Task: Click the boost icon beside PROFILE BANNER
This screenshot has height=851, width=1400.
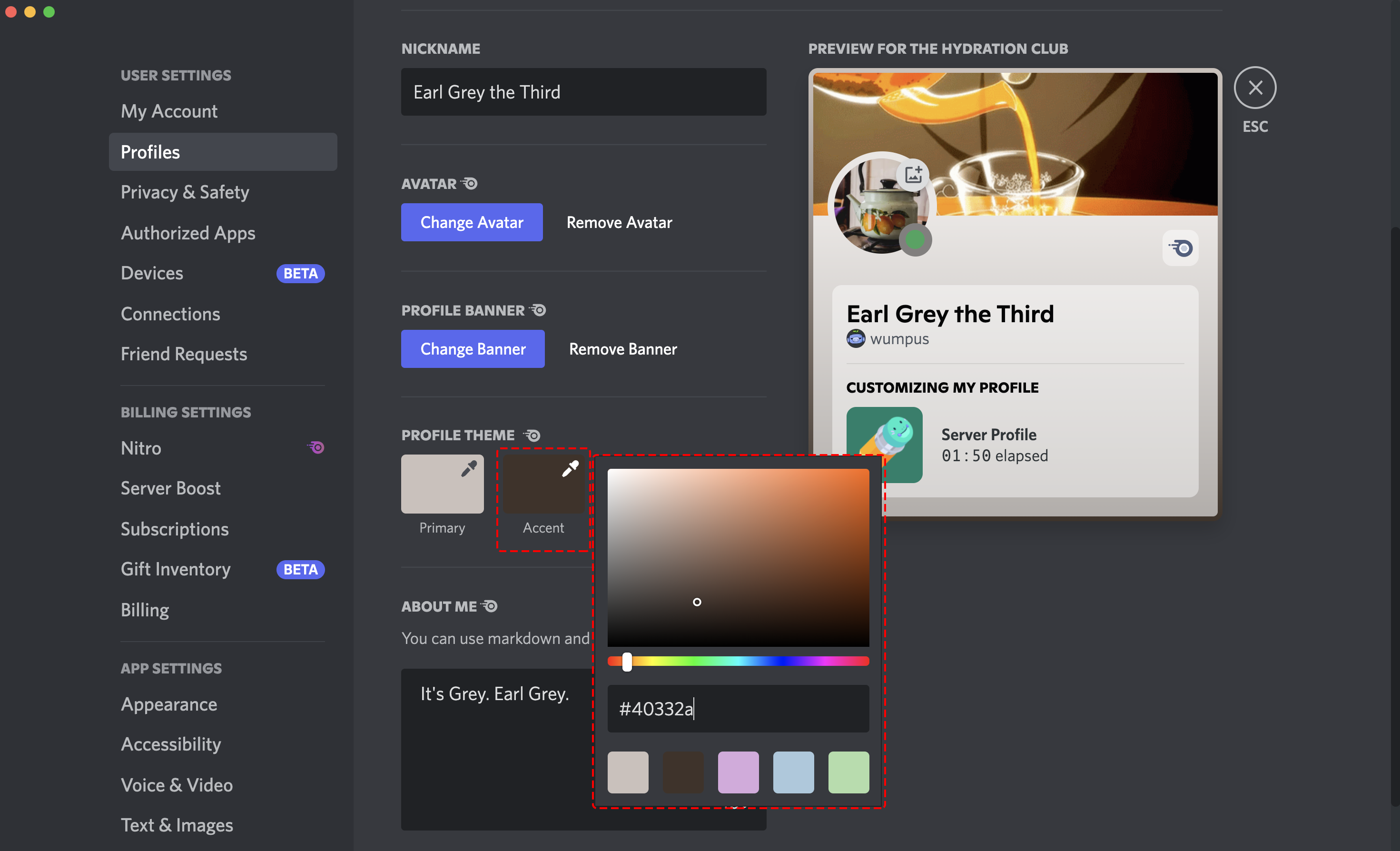Action: [x=536, y=310]
